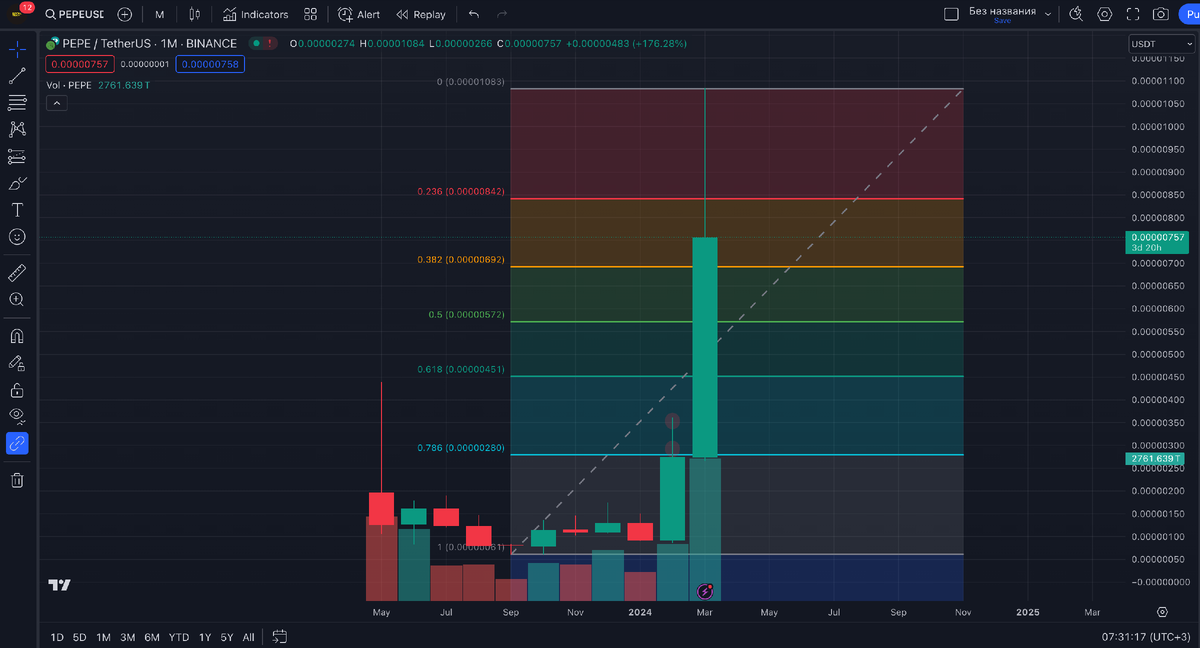Toggle magnet mode for drawings
This screenshot has width=1200, height=648.
tap(17, 336)
